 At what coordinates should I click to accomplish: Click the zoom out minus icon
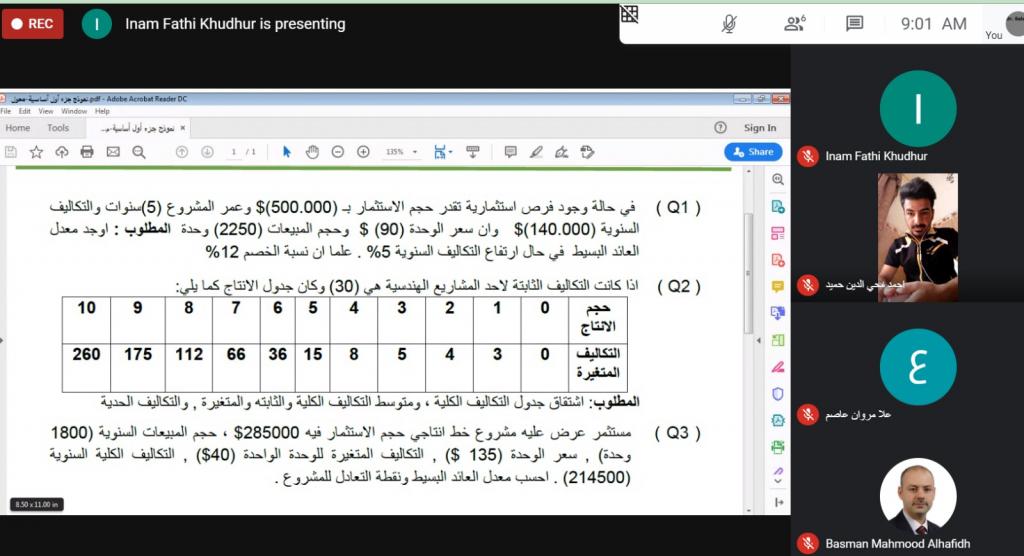pos(338,152)
